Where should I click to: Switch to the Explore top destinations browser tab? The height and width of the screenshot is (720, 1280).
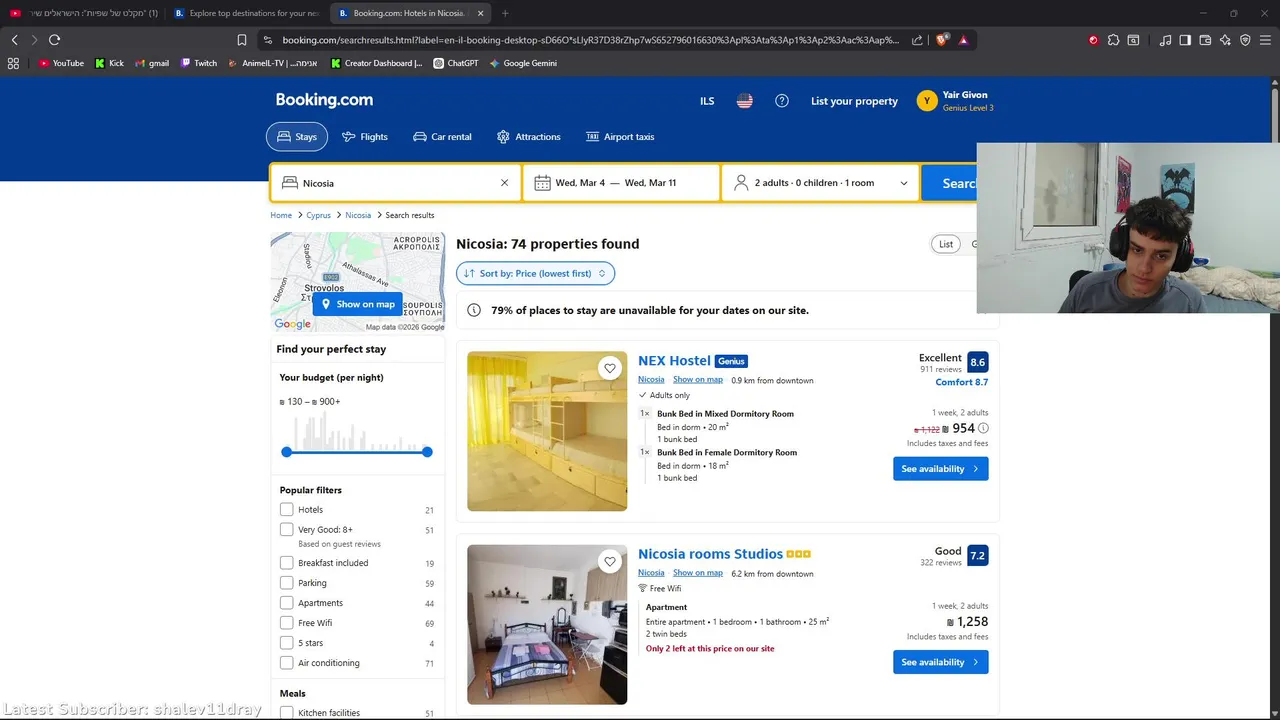(x=246, y=13)
